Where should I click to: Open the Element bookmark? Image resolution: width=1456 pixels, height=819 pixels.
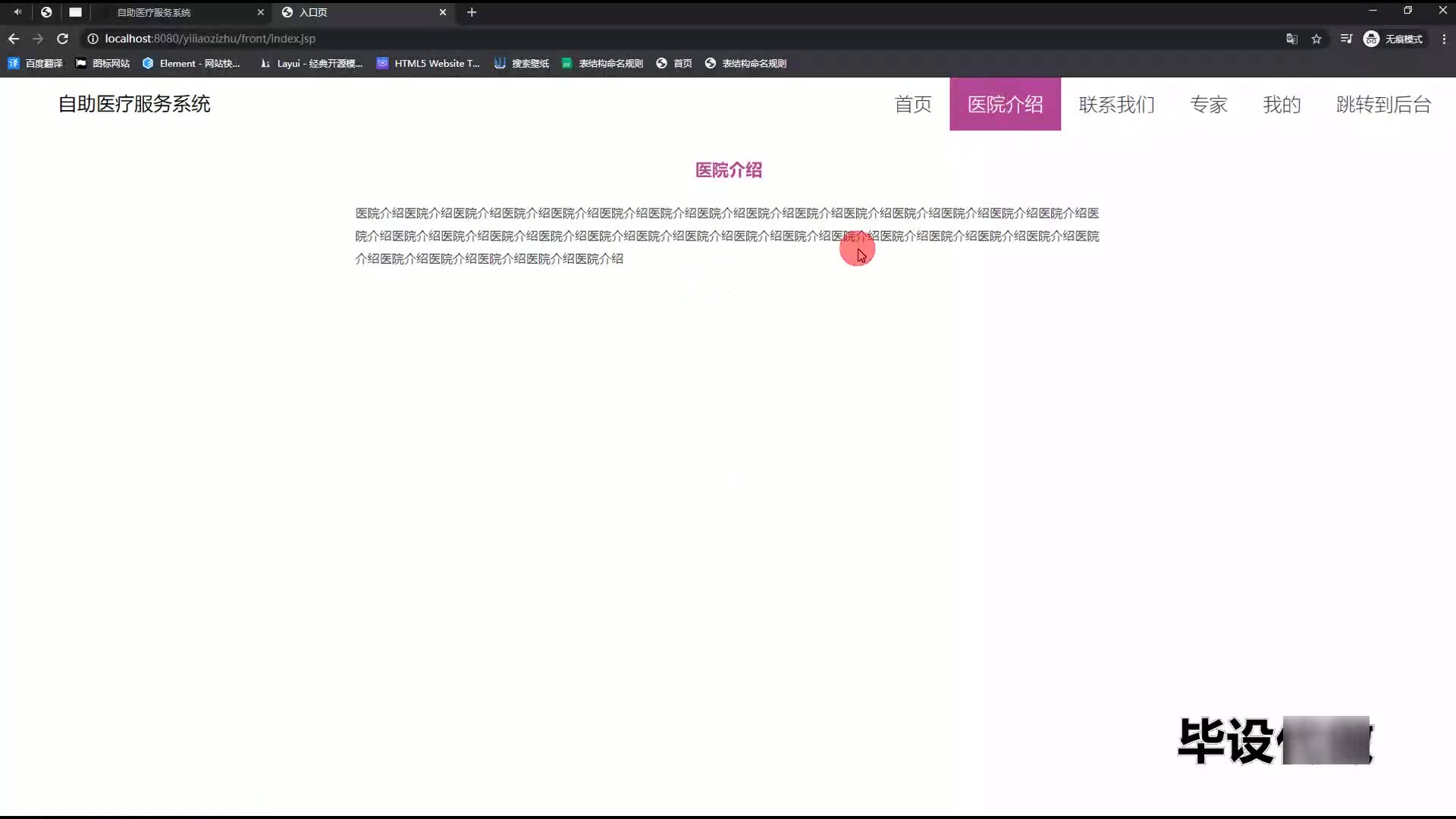pos(191,64)
